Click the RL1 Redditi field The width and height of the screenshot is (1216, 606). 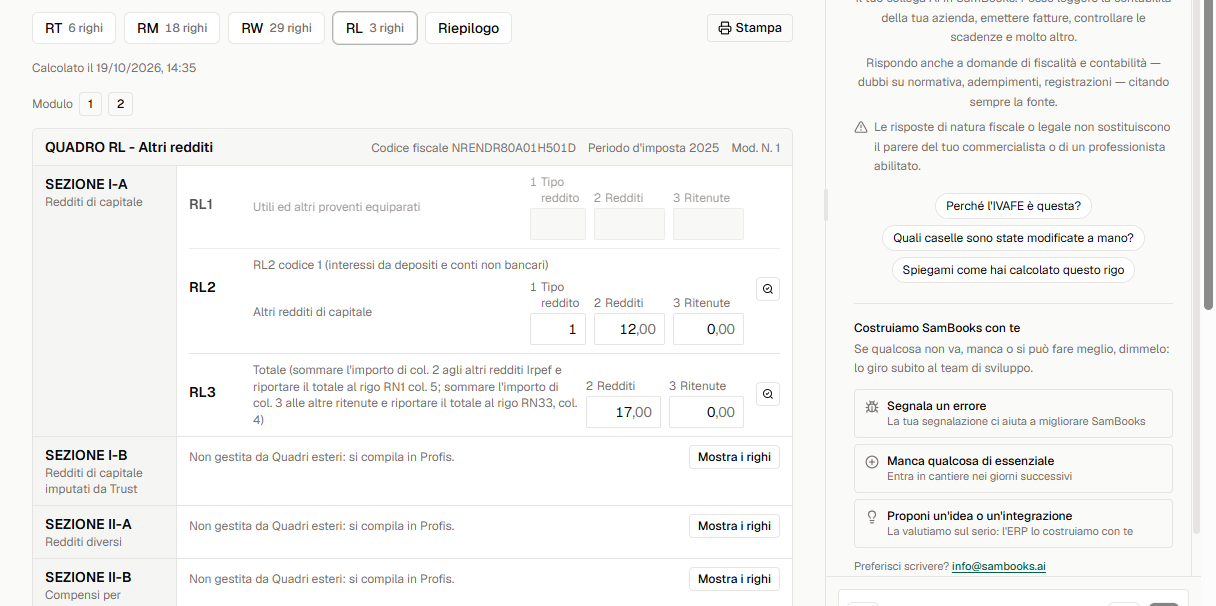pos(629,224)
